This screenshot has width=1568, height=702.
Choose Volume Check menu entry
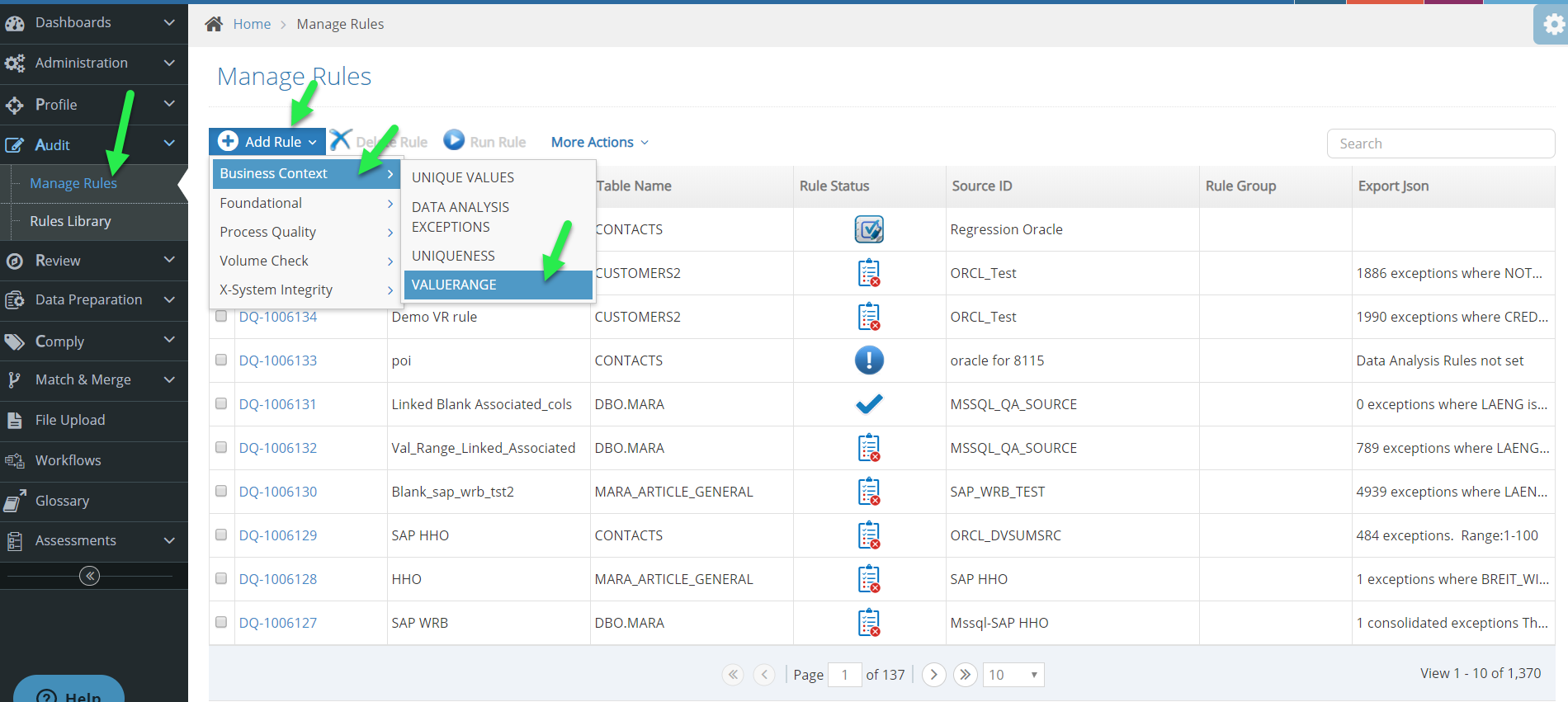(307, 261)
